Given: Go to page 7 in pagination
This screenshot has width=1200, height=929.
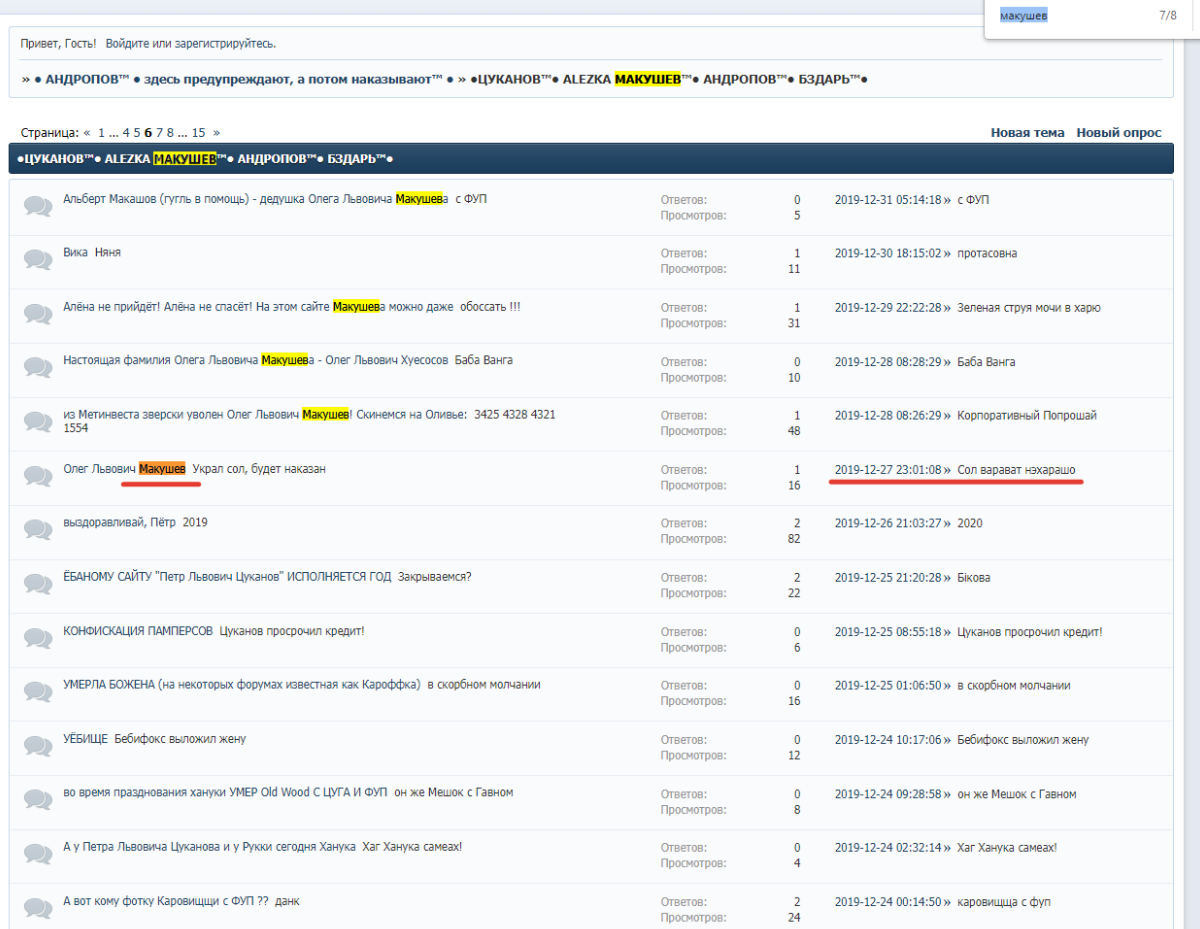Looking at the screenshot, I should 159,132.
